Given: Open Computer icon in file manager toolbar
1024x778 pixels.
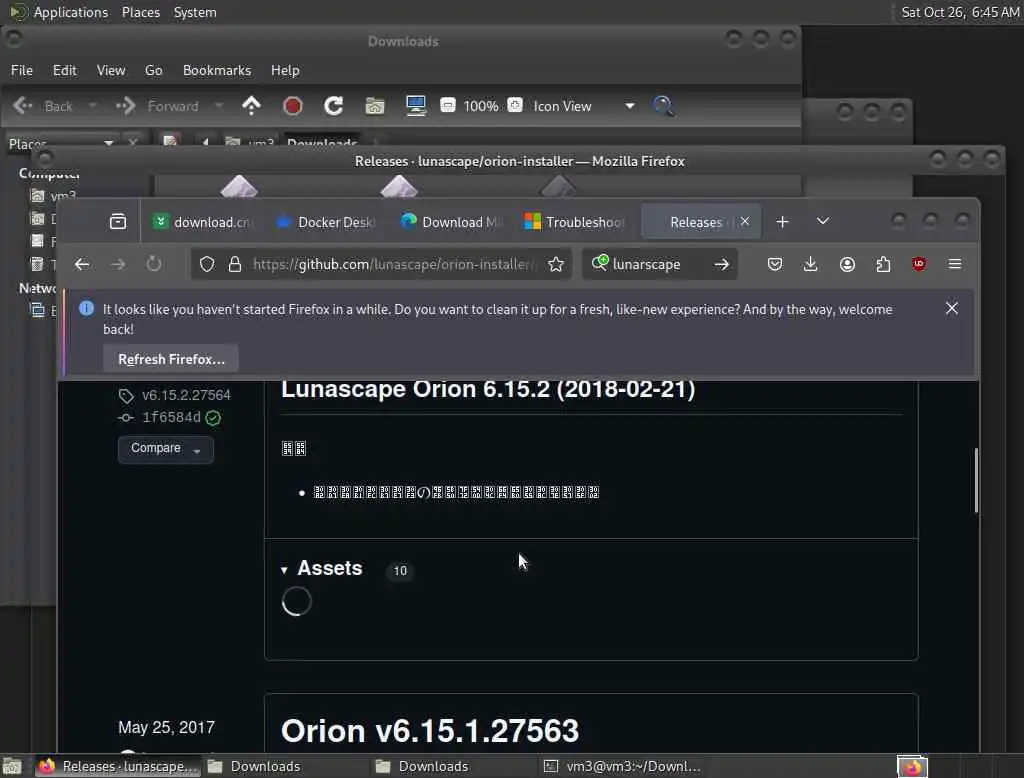Looking at the screenshot, I should (x=415, y=106).
